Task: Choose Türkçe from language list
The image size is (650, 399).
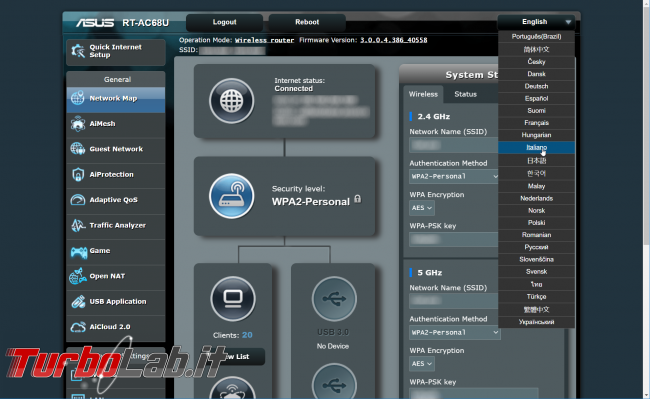Action: coord(536,297)
